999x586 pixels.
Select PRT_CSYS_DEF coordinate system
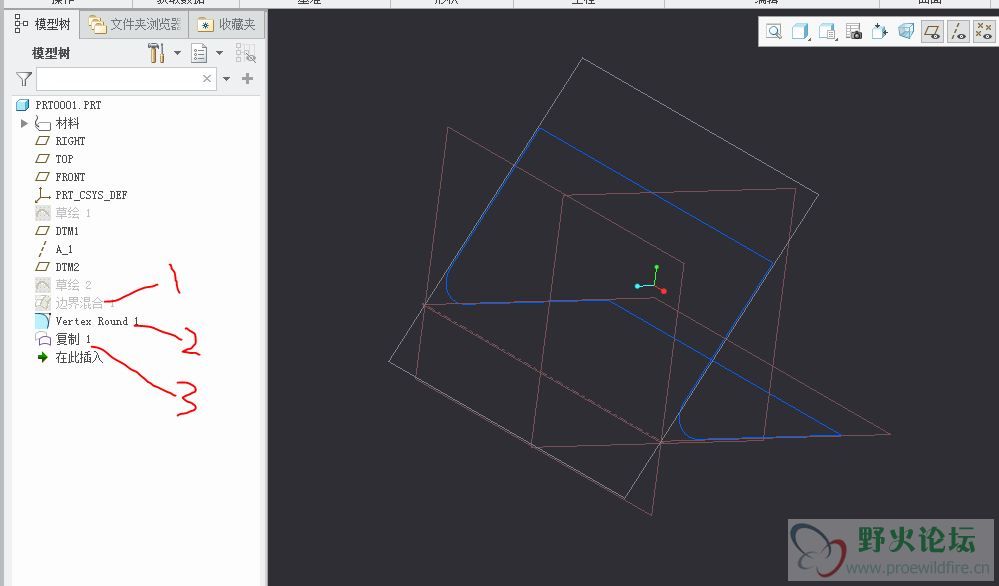coord(91,195)
